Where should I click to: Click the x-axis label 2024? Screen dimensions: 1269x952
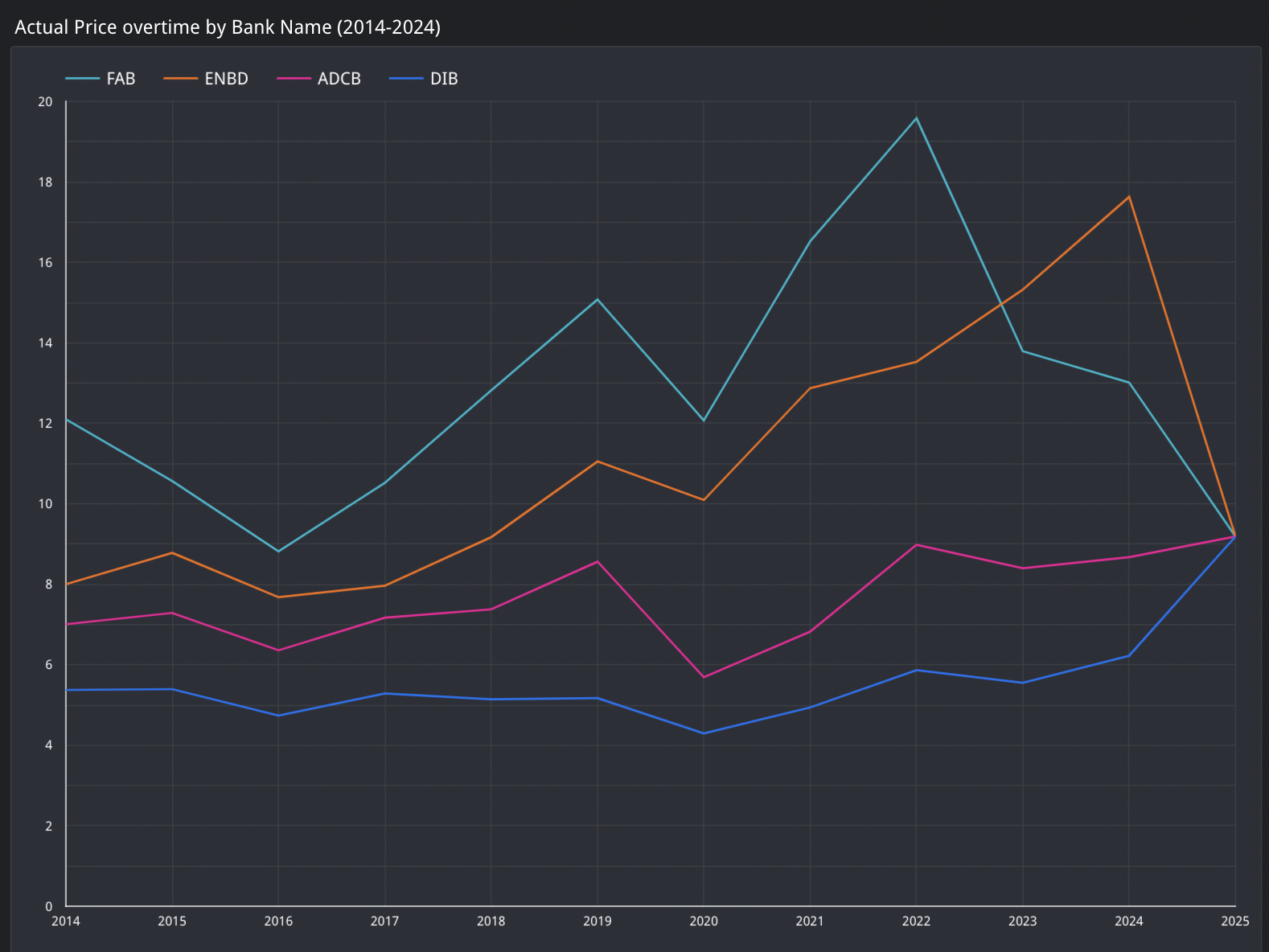tap(1129, 921)
